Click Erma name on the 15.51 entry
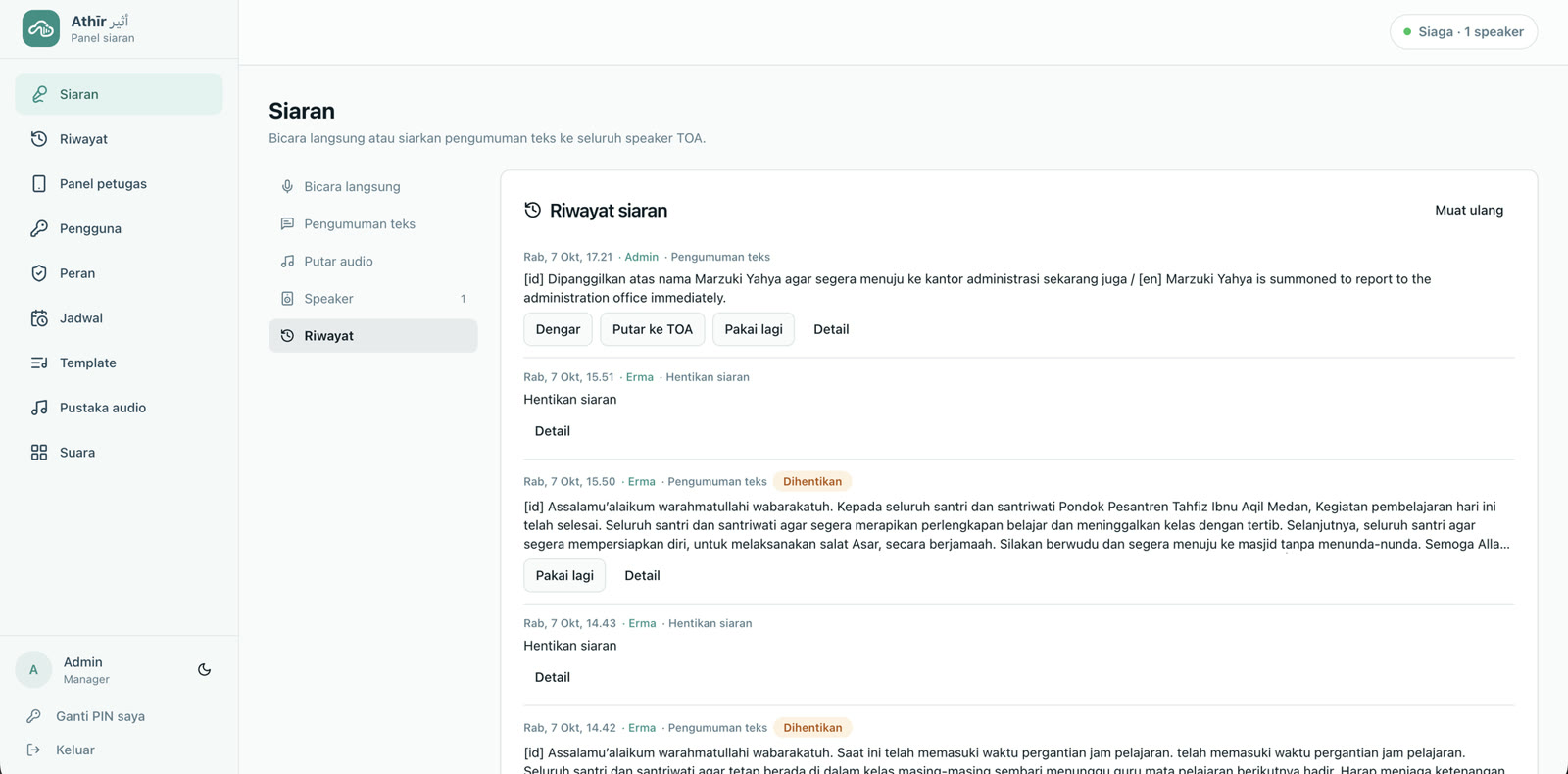 (x=640, y=377)
